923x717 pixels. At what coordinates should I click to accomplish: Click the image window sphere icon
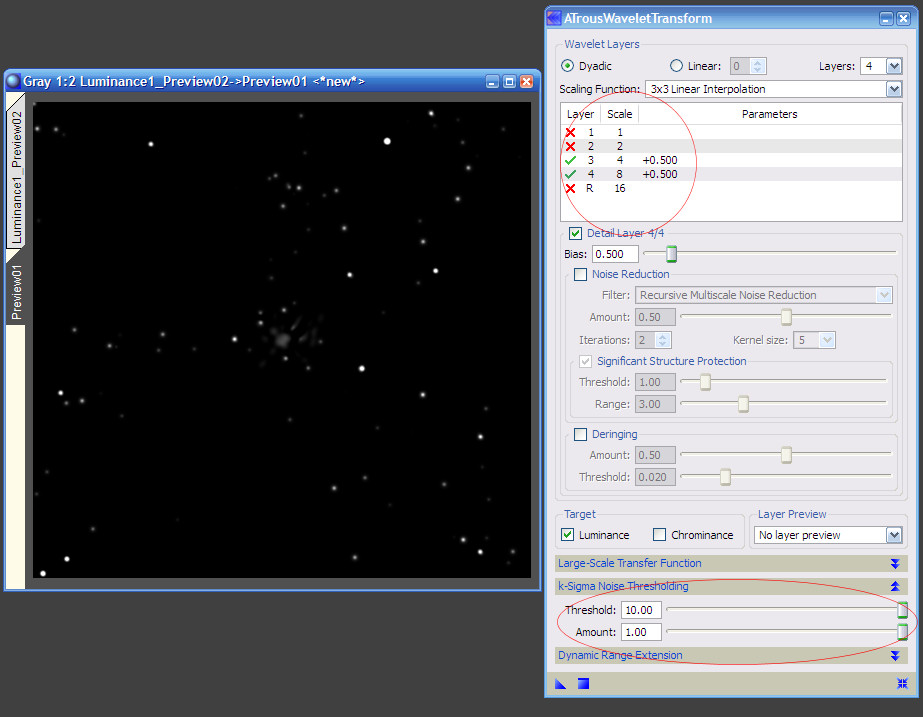pos(14,81)
